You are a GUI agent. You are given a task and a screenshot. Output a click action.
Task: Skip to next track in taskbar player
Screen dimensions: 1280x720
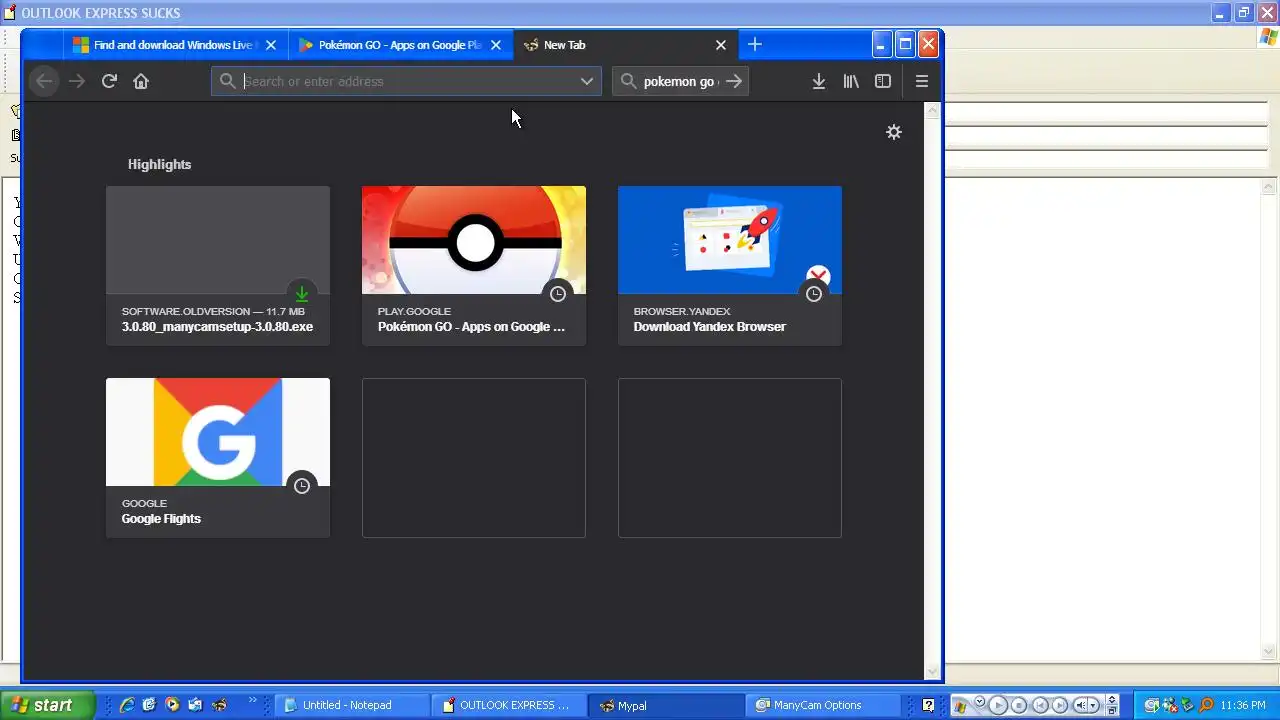tap(1060, 705)
